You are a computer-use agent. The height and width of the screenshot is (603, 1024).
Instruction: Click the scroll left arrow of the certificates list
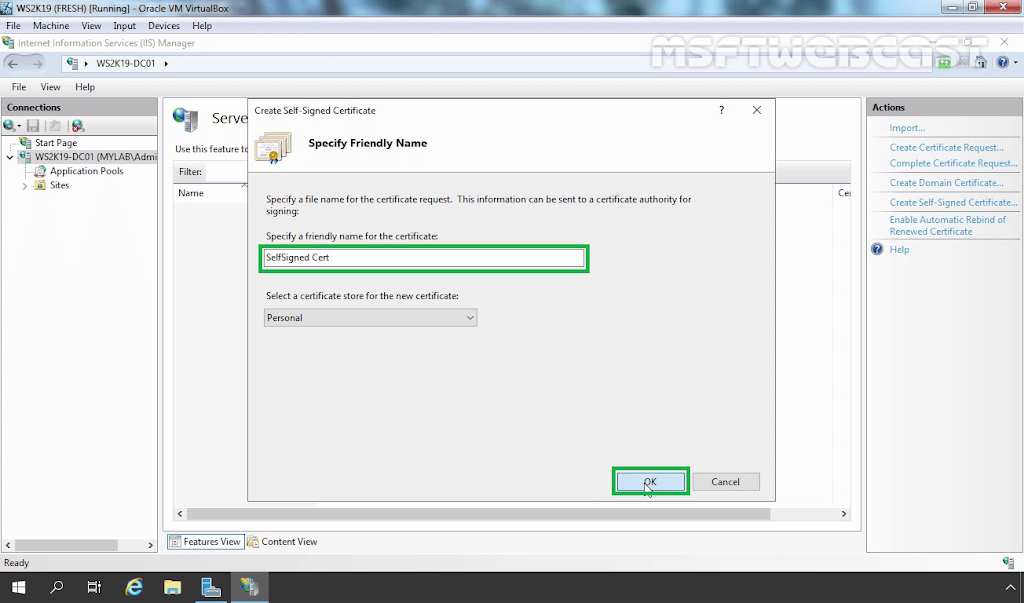[180, 513]
